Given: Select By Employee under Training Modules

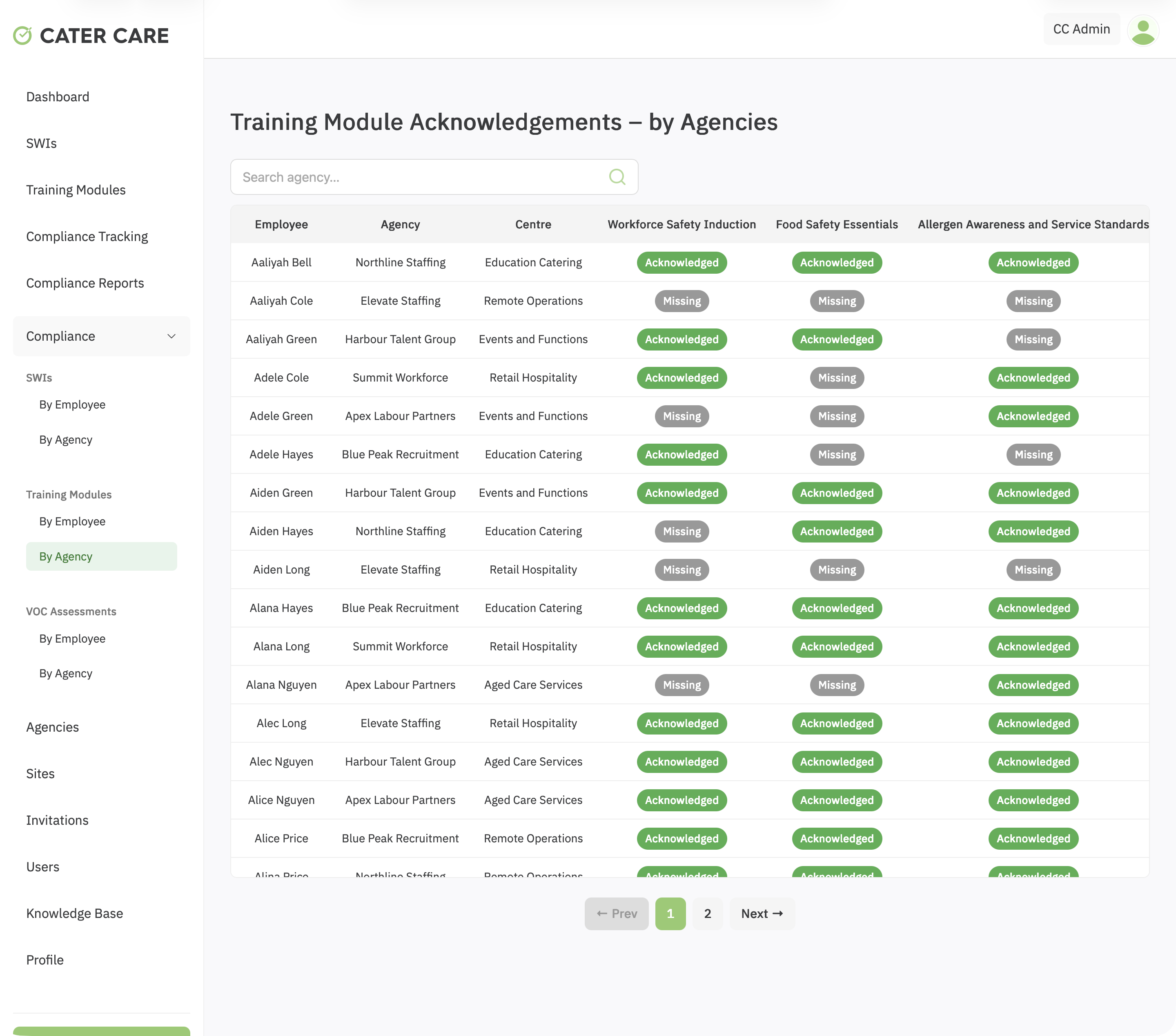Looking at the screenshot, I should click(73, 521).
